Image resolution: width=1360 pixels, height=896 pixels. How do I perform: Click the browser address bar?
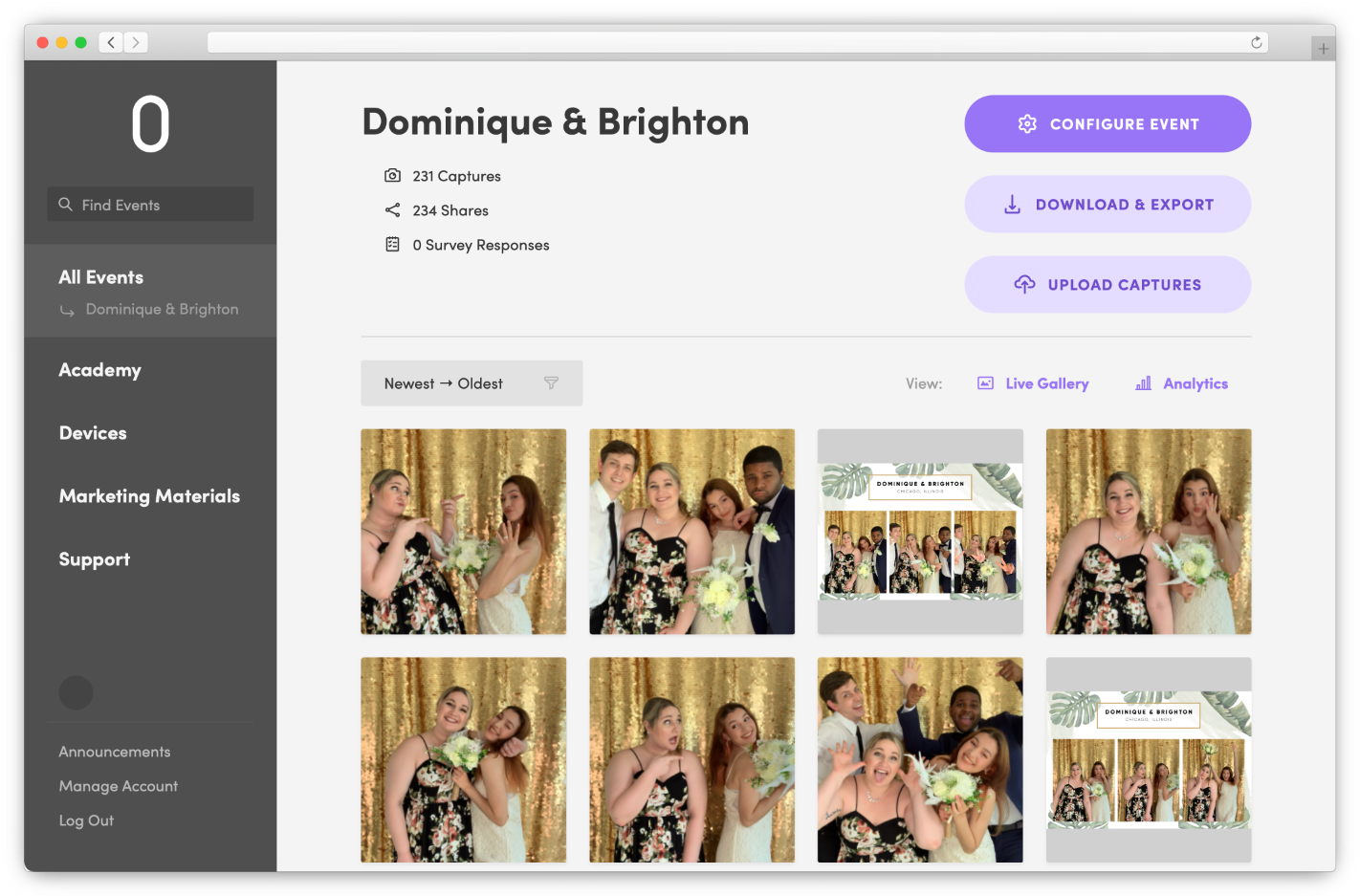point(737,42)
